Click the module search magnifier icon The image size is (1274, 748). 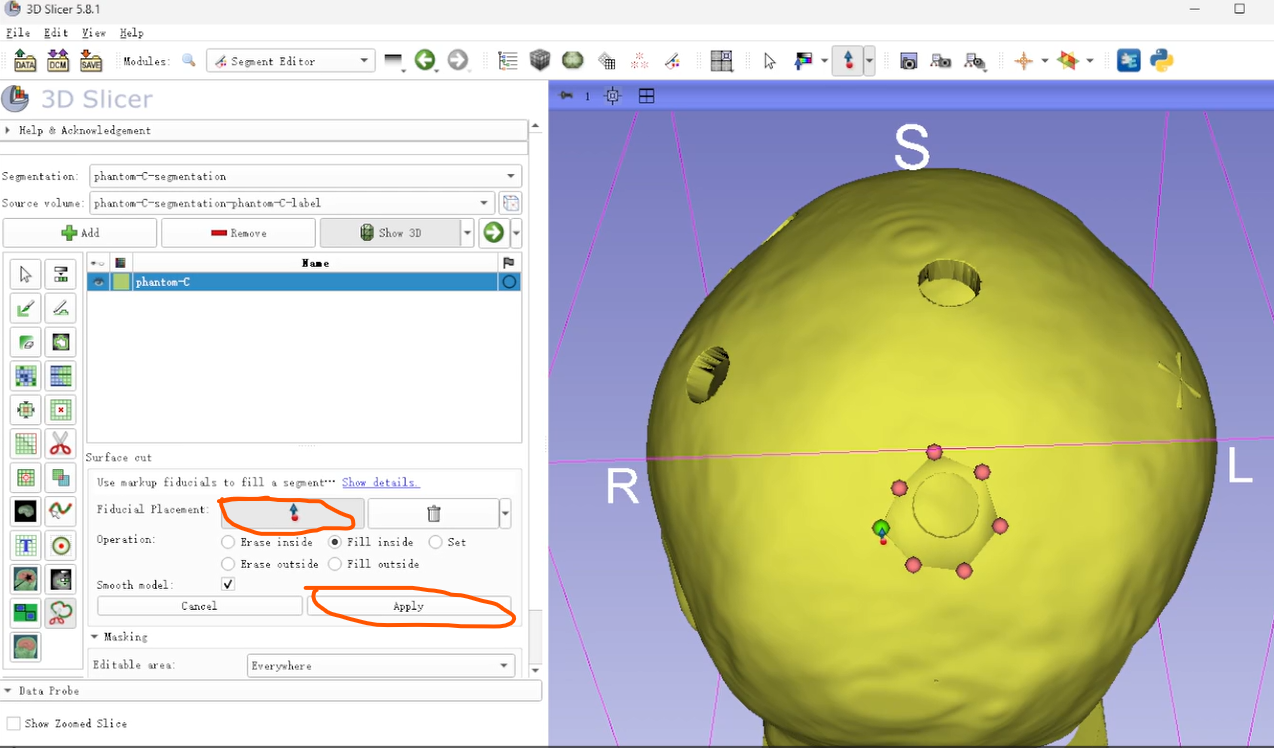click(189, 61)
